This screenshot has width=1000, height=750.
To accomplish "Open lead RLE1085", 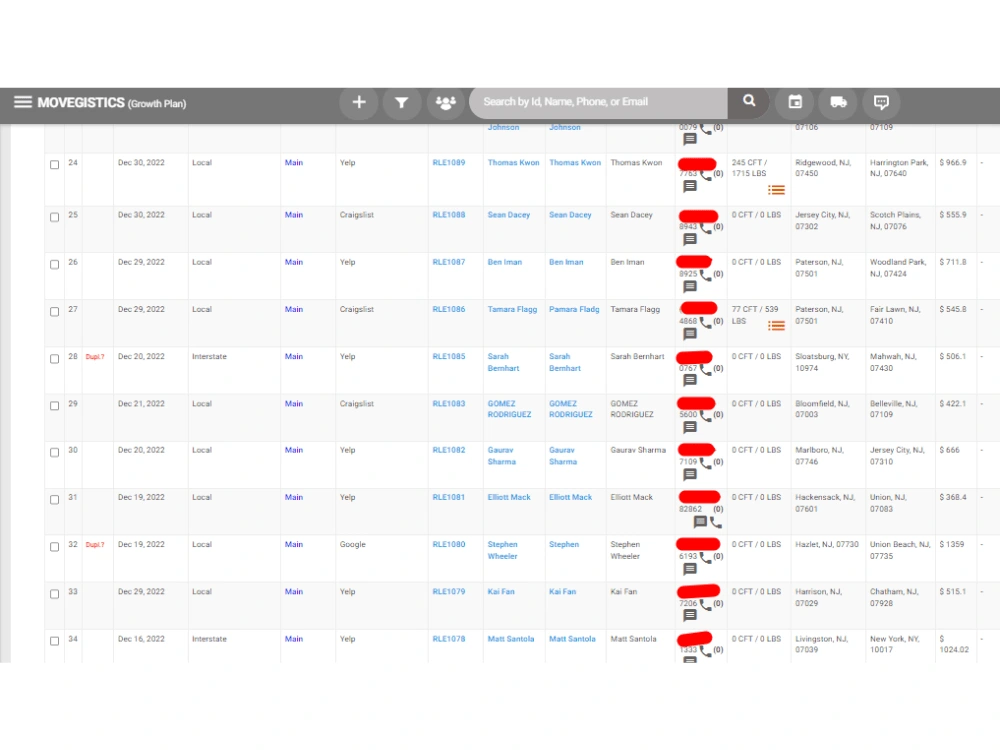I will coord(449,357).
